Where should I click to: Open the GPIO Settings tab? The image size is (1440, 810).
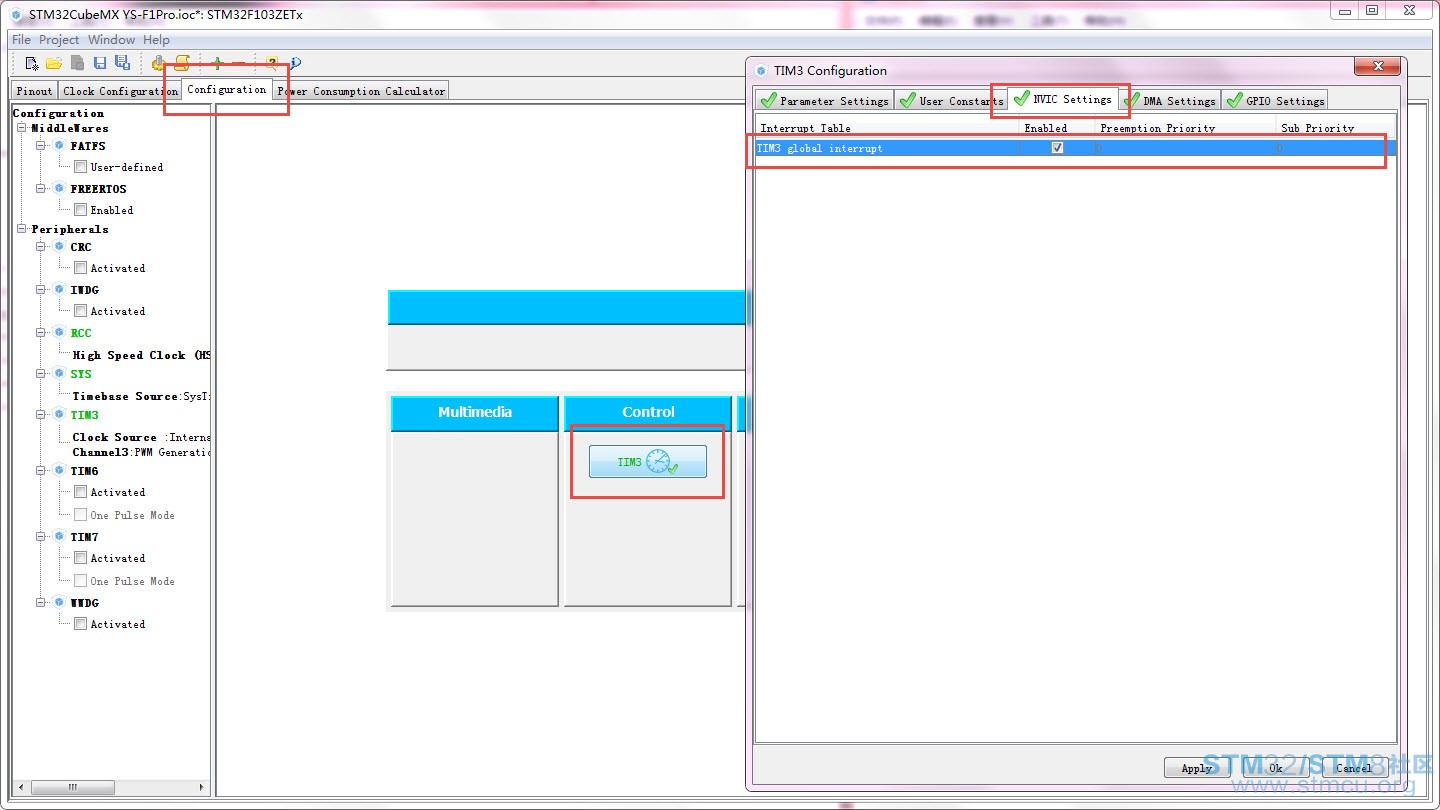click(x=1274, y=101)
